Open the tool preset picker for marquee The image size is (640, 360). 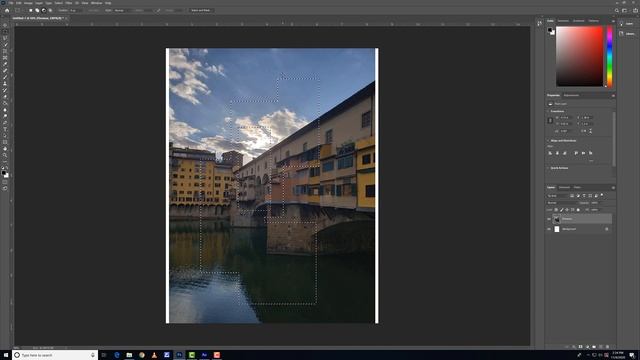tap(19, 10)
